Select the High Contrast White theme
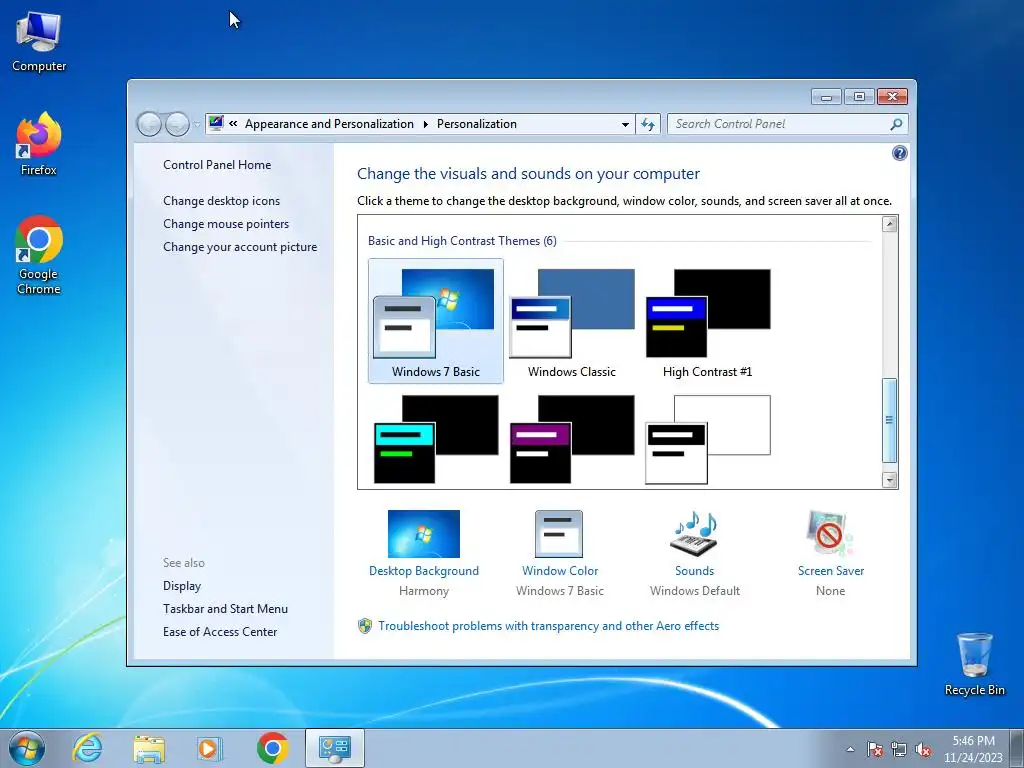 pos(707,439)
